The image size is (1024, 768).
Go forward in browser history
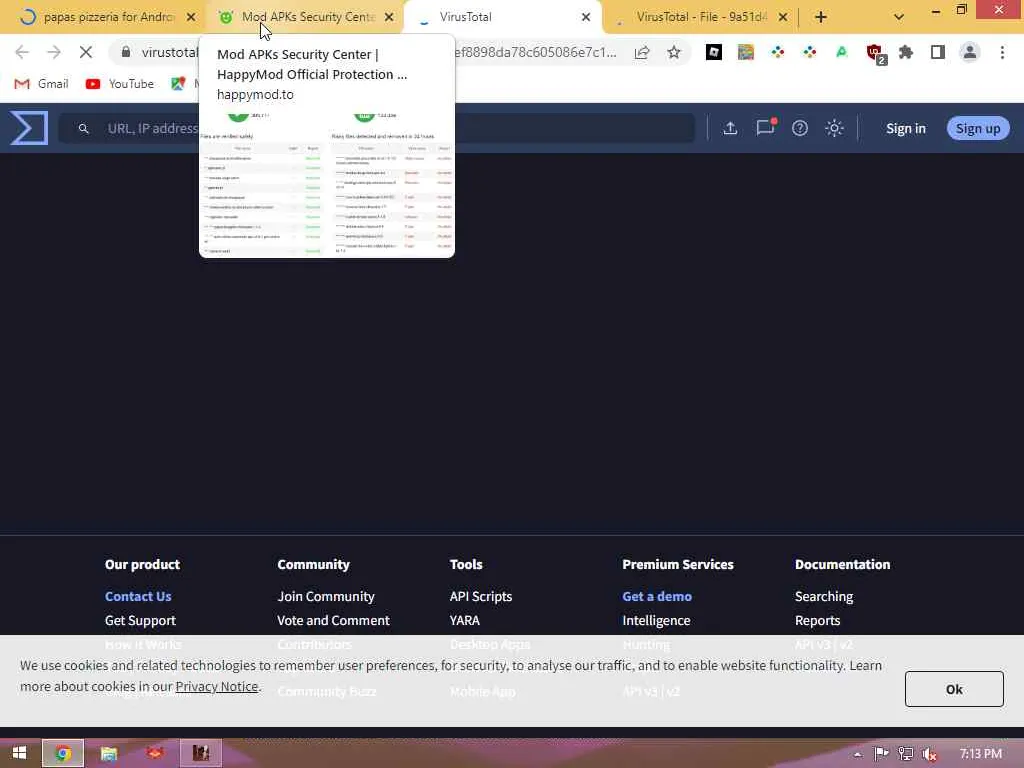click(54, 52)
